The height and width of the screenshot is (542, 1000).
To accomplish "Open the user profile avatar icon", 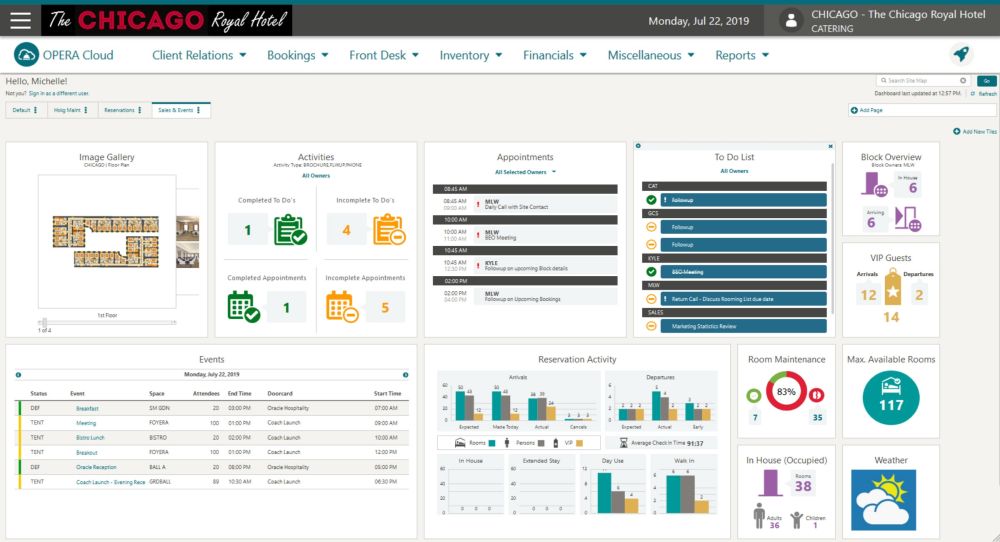I will tap(791, 20).
